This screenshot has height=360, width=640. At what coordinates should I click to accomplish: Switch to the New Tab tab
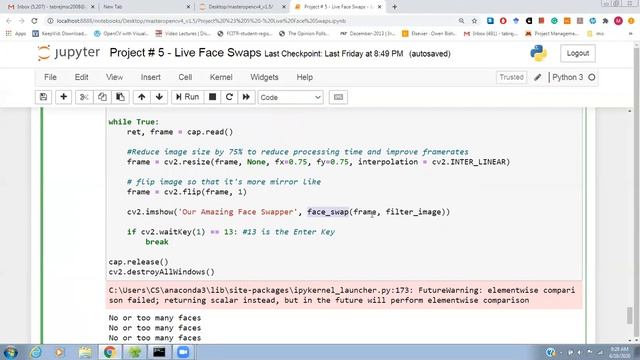click(x=145, y=7)
